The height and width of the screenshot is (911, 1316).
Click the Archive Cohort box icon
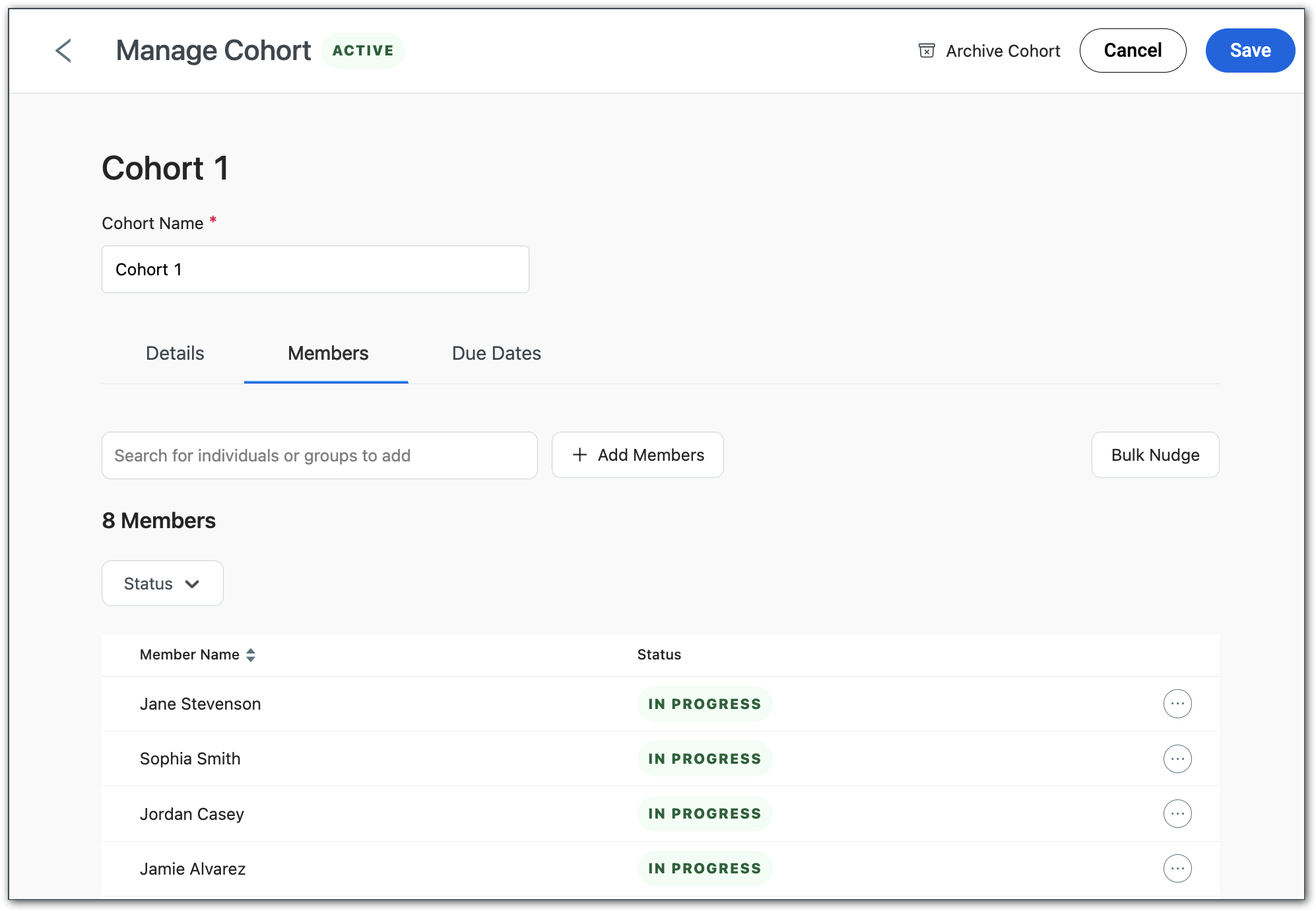click(x=927, y=51)
